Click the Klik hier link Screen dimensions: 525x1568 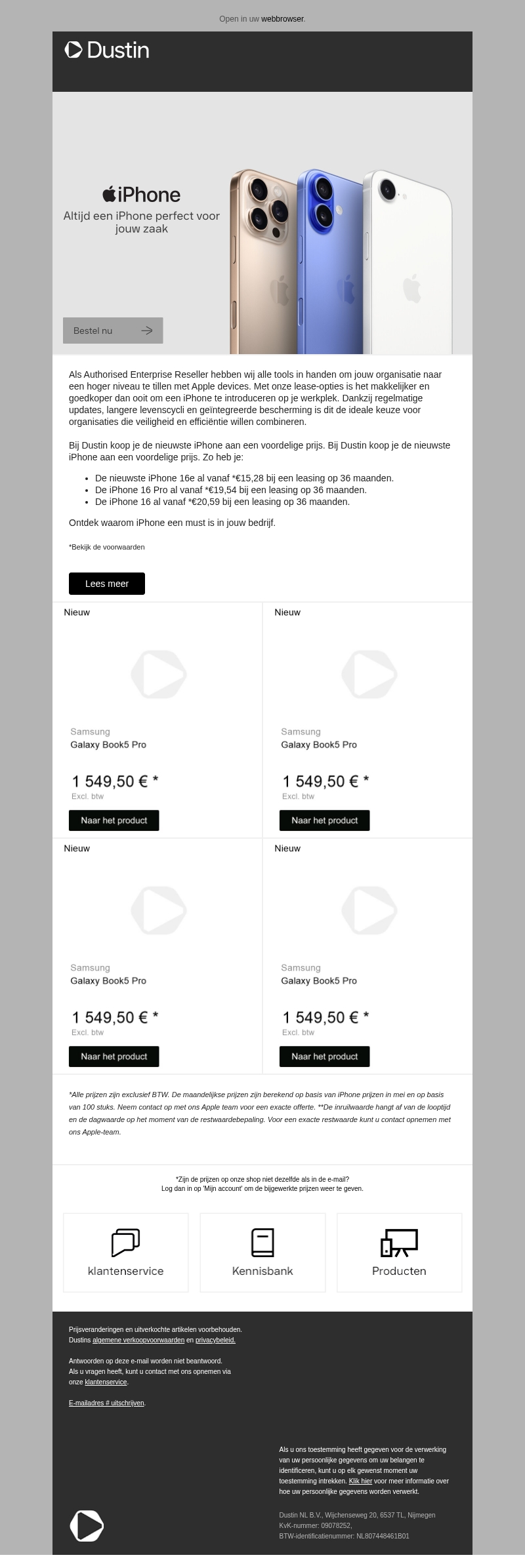point(360,1481)
